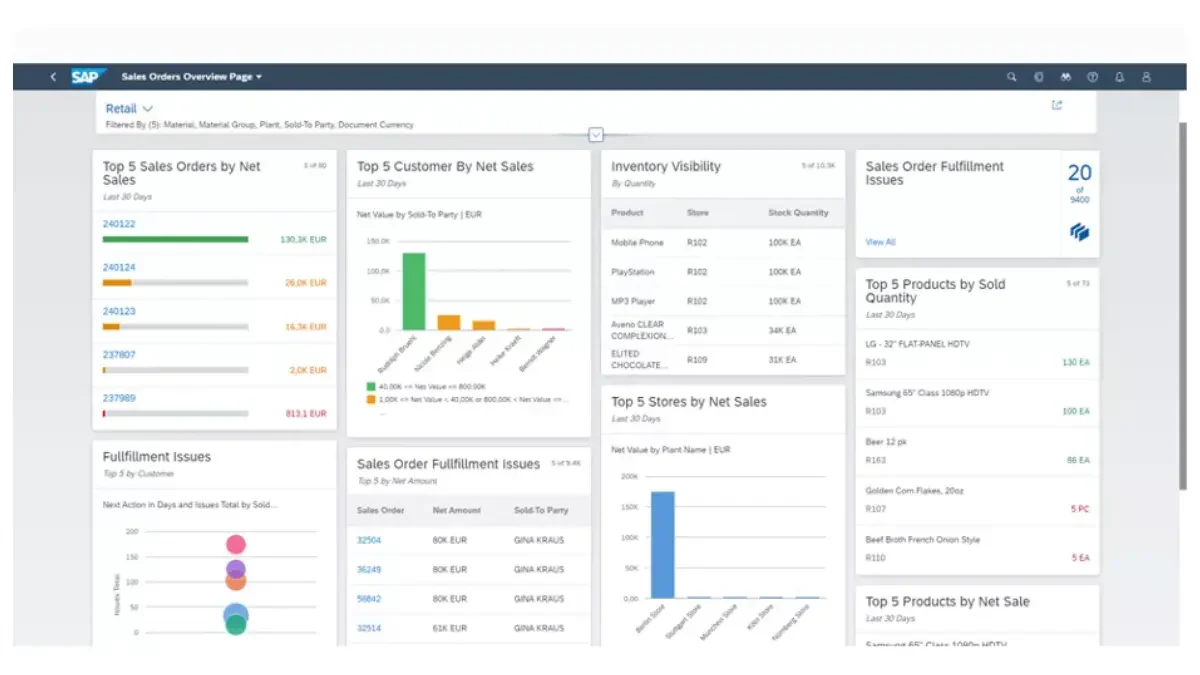Screen dimensions: 1200x675
Task: Click the blue stacked-cubes icon on fulfillment card
Action: pos(1079,232)
